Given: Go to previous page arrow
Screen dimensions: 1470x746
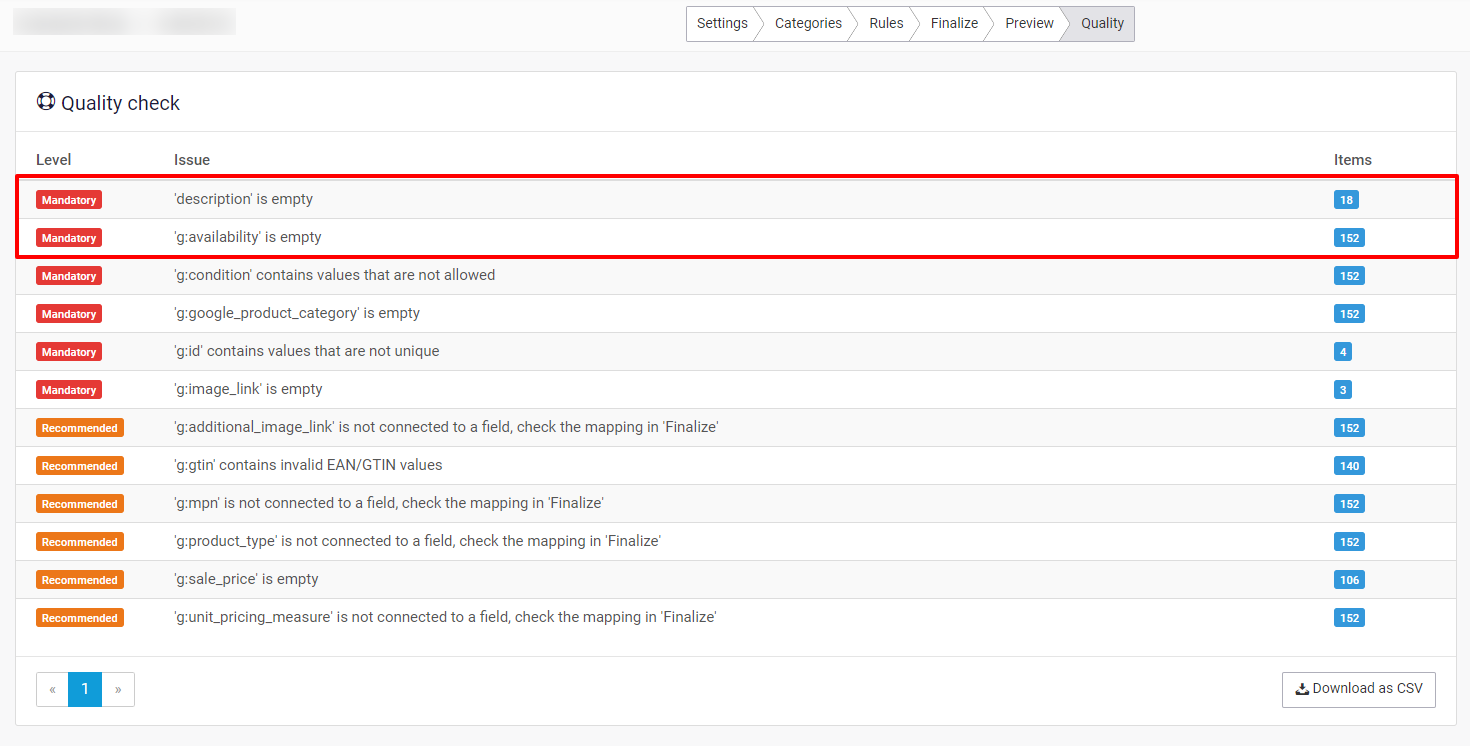Looking at the screenshot, I should pyautogui.click(x=52, y=689).
